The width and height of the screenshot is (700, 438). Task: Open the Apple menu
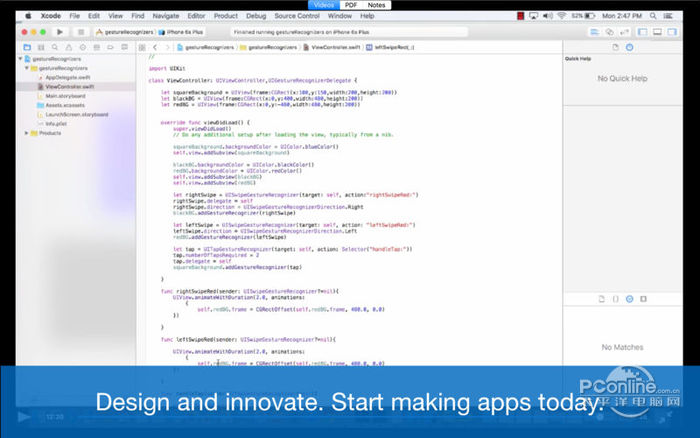28,16
